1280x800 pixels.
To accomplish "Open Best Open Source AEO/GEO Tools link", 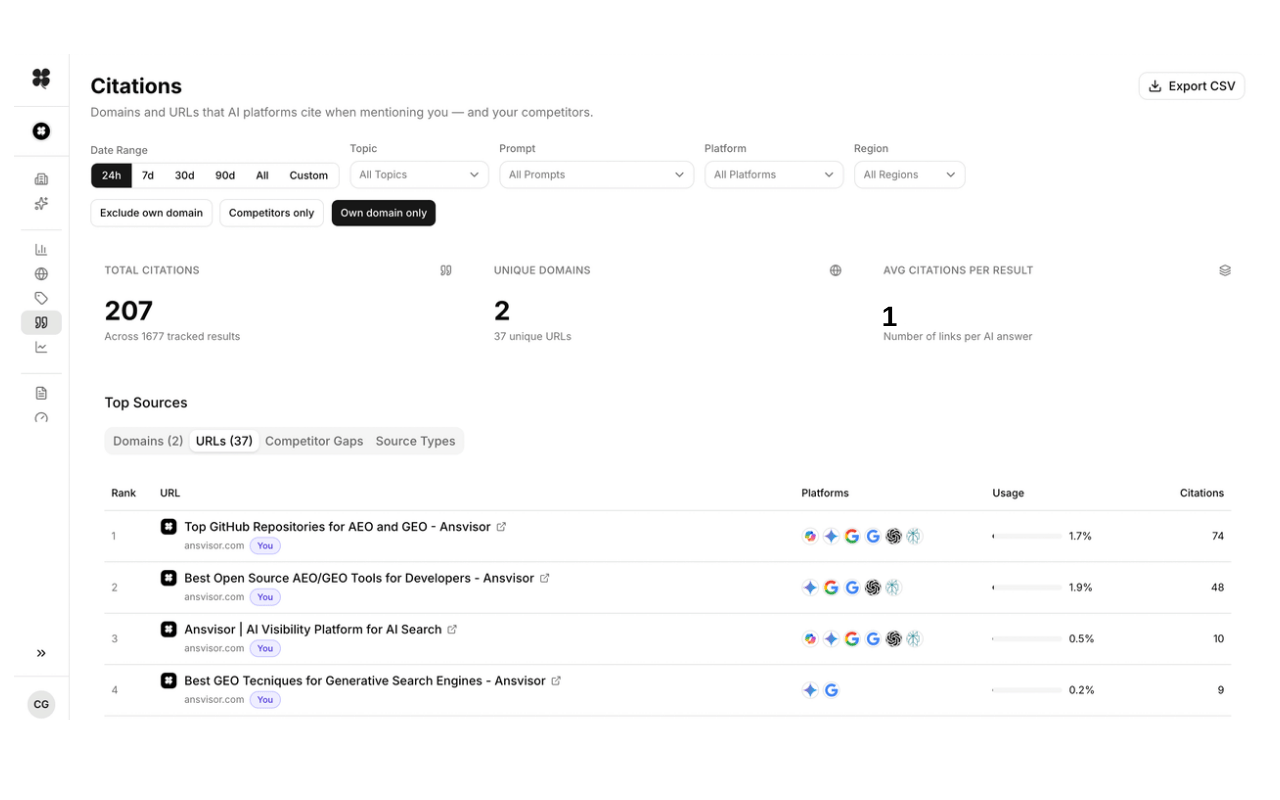I will tap(359, 578).
